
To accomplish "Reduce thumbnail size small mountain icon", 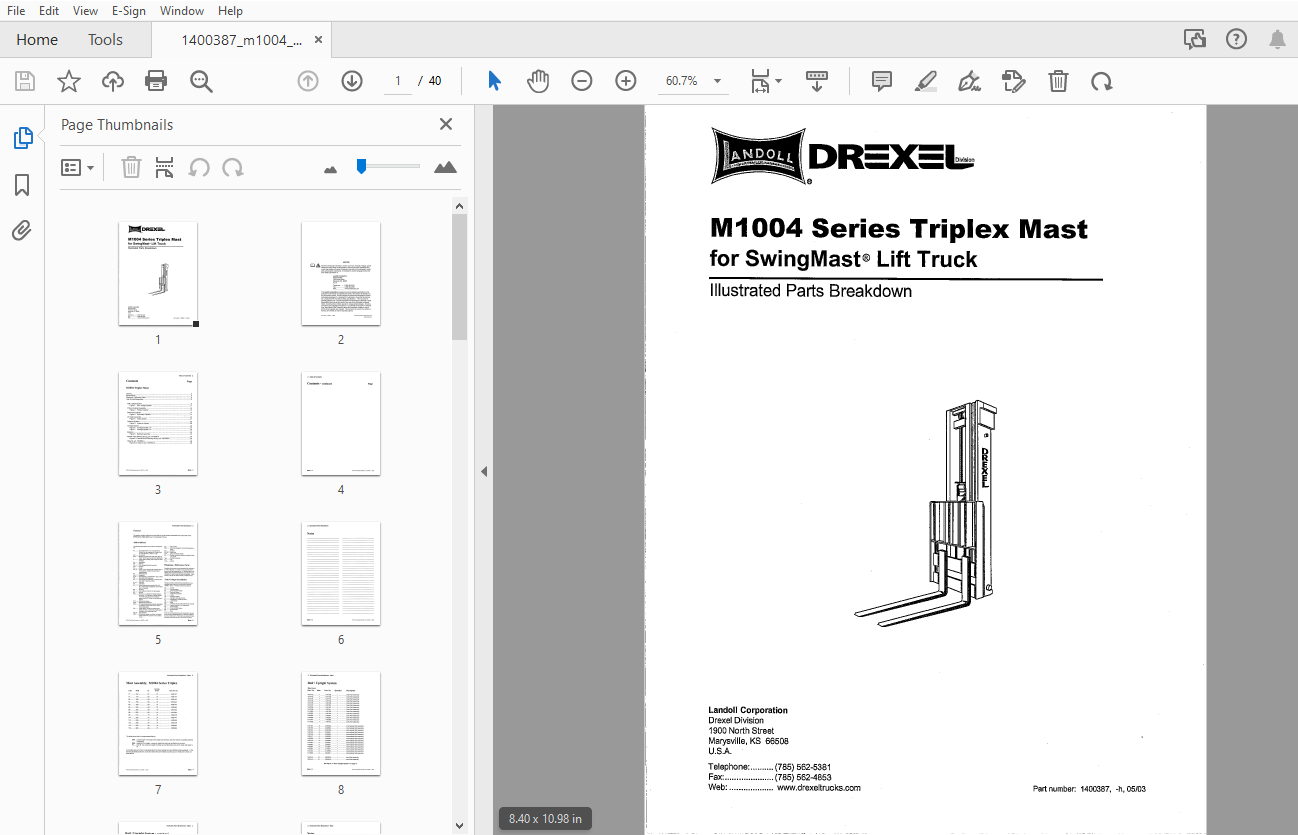I will tap(331, 169).
